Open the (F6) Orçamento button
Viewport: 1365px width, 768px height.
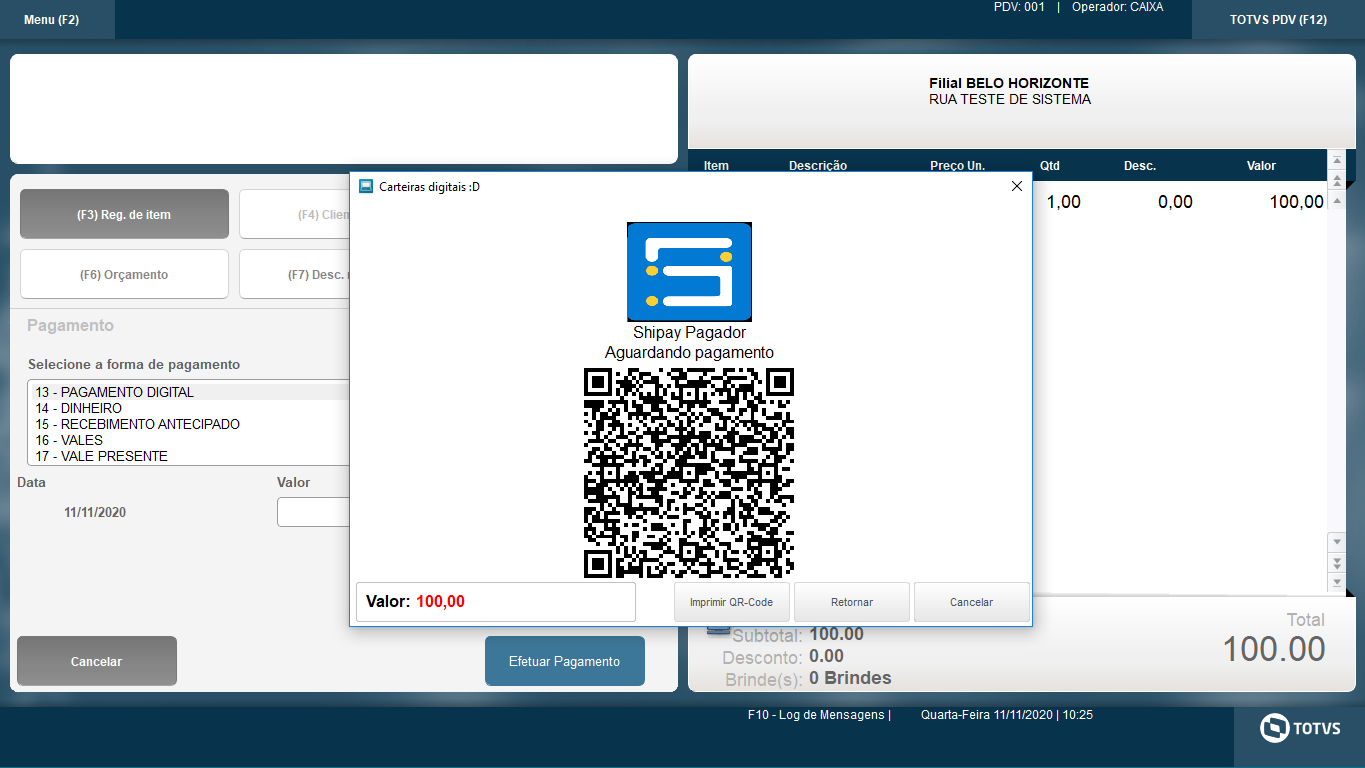pos(124,274)
